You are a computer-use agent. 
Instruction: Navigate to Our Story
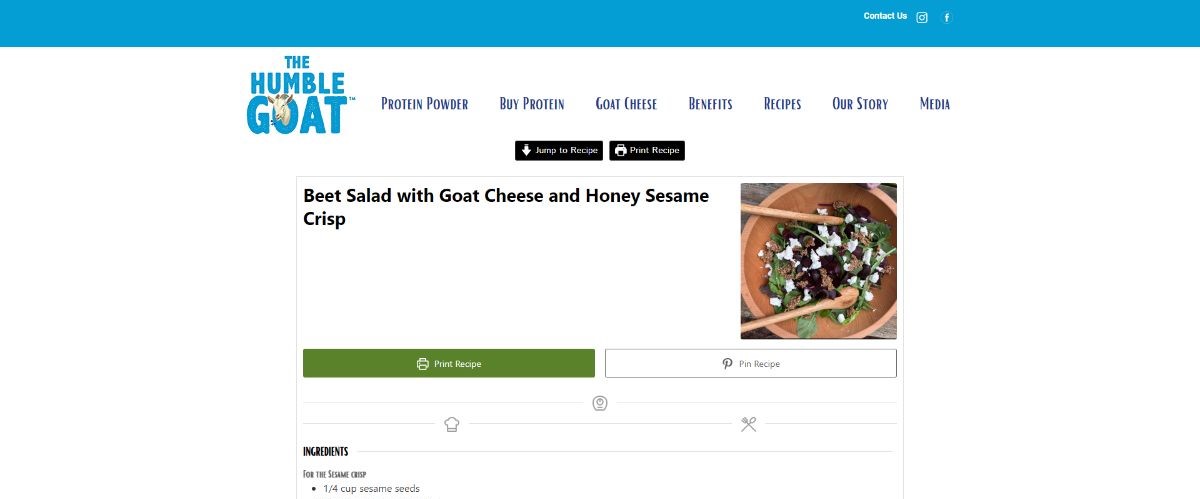tap(860, 104)
